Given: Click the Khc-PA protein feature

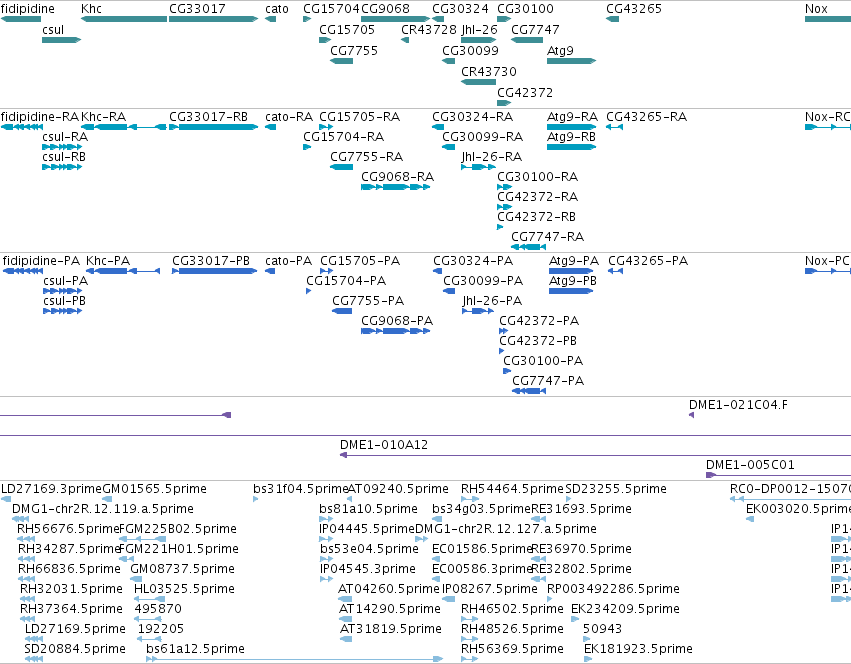Looking at the screenshot, I should [123, 271].
